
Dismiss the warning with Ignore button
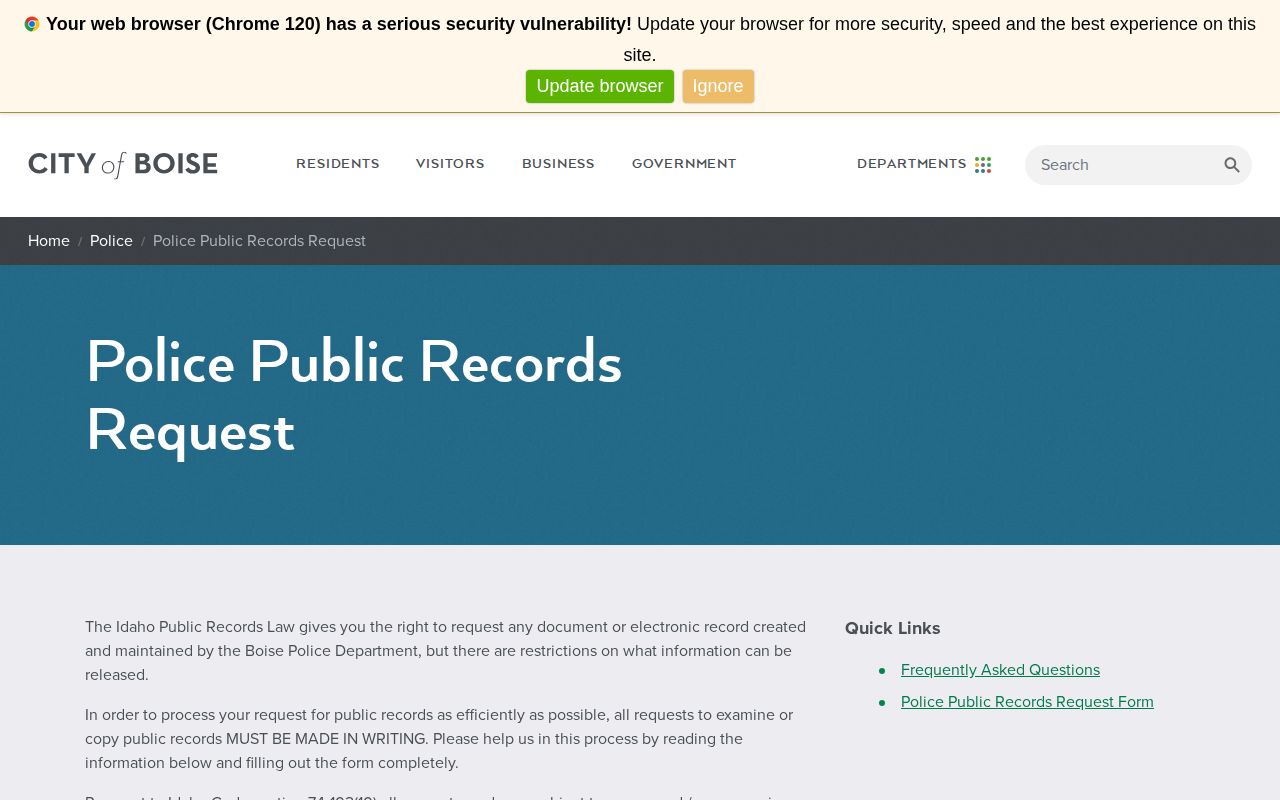[x=718, y=86]
